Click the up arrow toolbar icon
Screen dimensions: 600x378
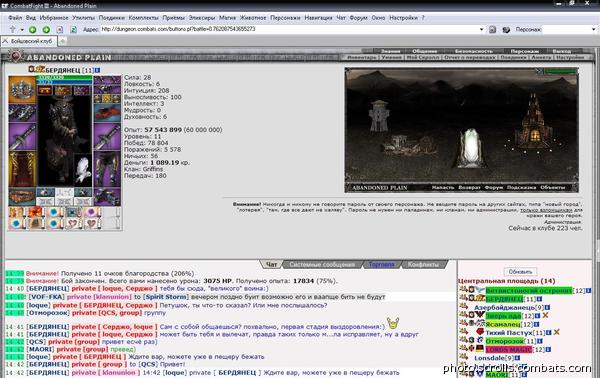pos(13,29)
